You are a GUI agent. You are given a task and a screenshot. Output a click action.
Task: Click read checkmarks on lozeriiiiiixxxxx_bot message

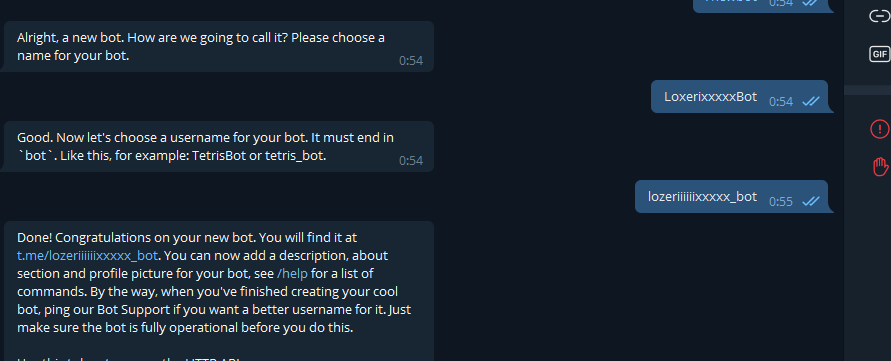(811, 201)
